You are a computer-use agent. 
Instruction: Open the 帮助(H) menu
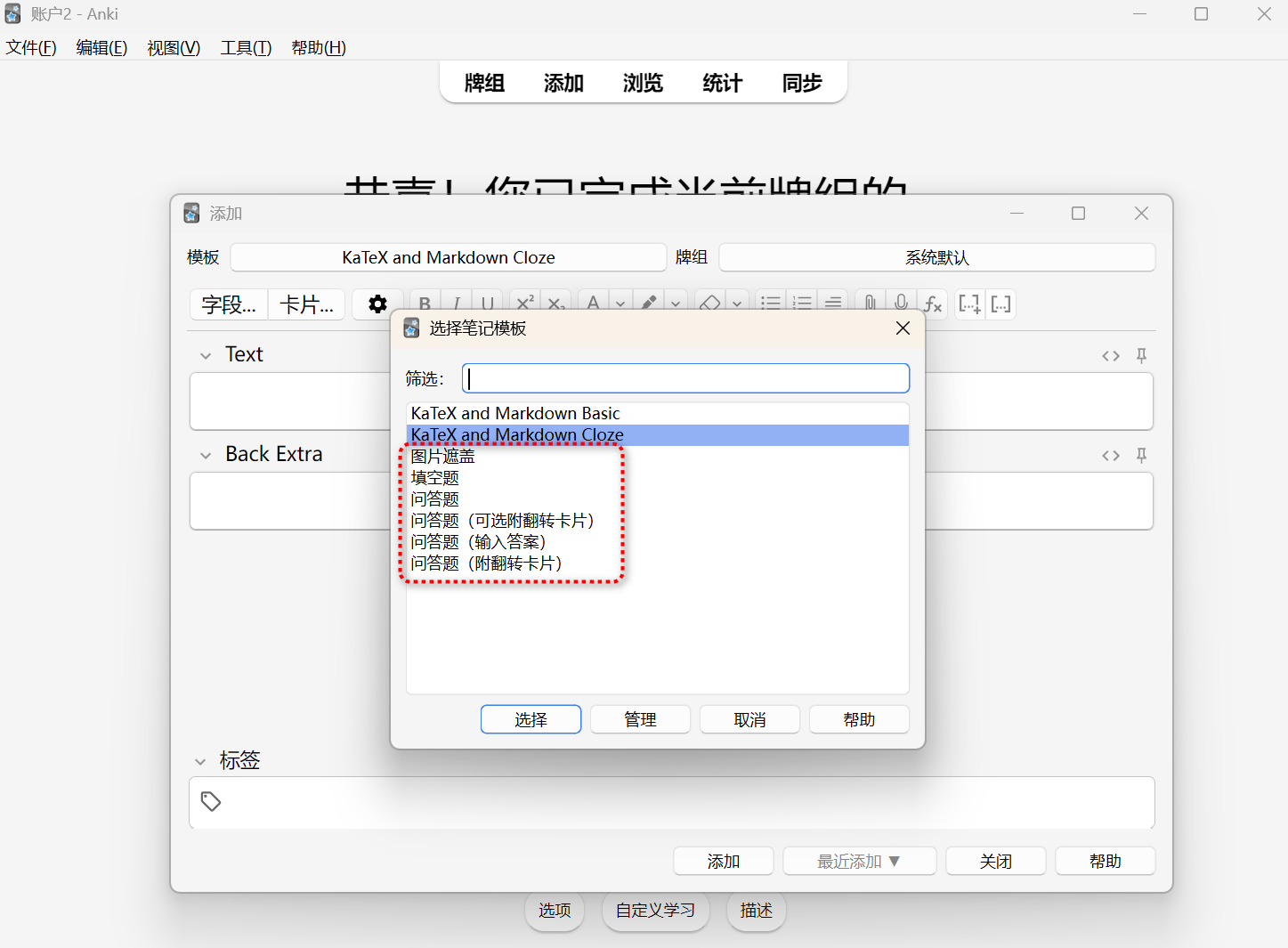click(x=319, y=48)
